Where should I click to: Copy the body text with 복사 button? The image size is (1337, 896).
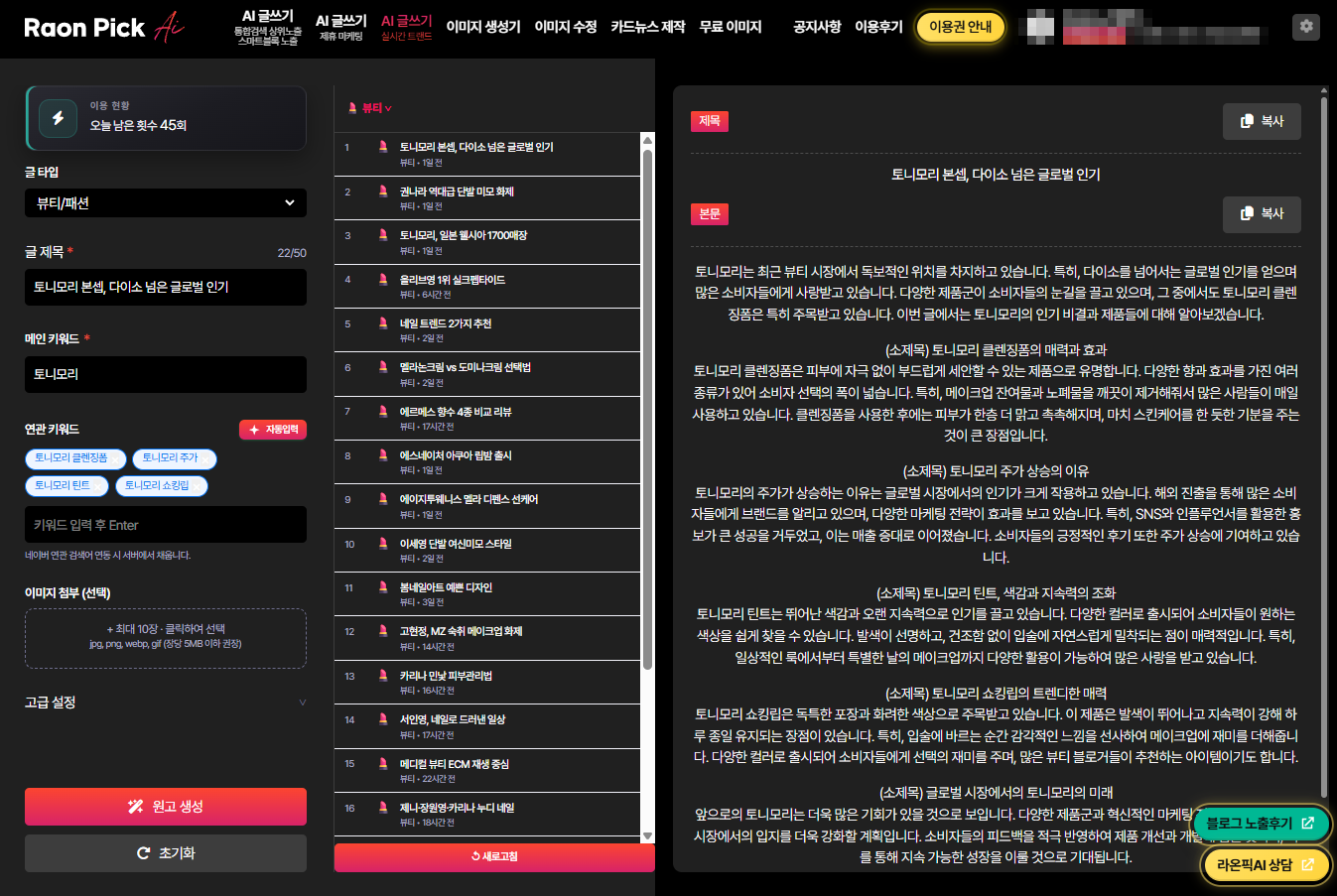tap(1261, 213)
